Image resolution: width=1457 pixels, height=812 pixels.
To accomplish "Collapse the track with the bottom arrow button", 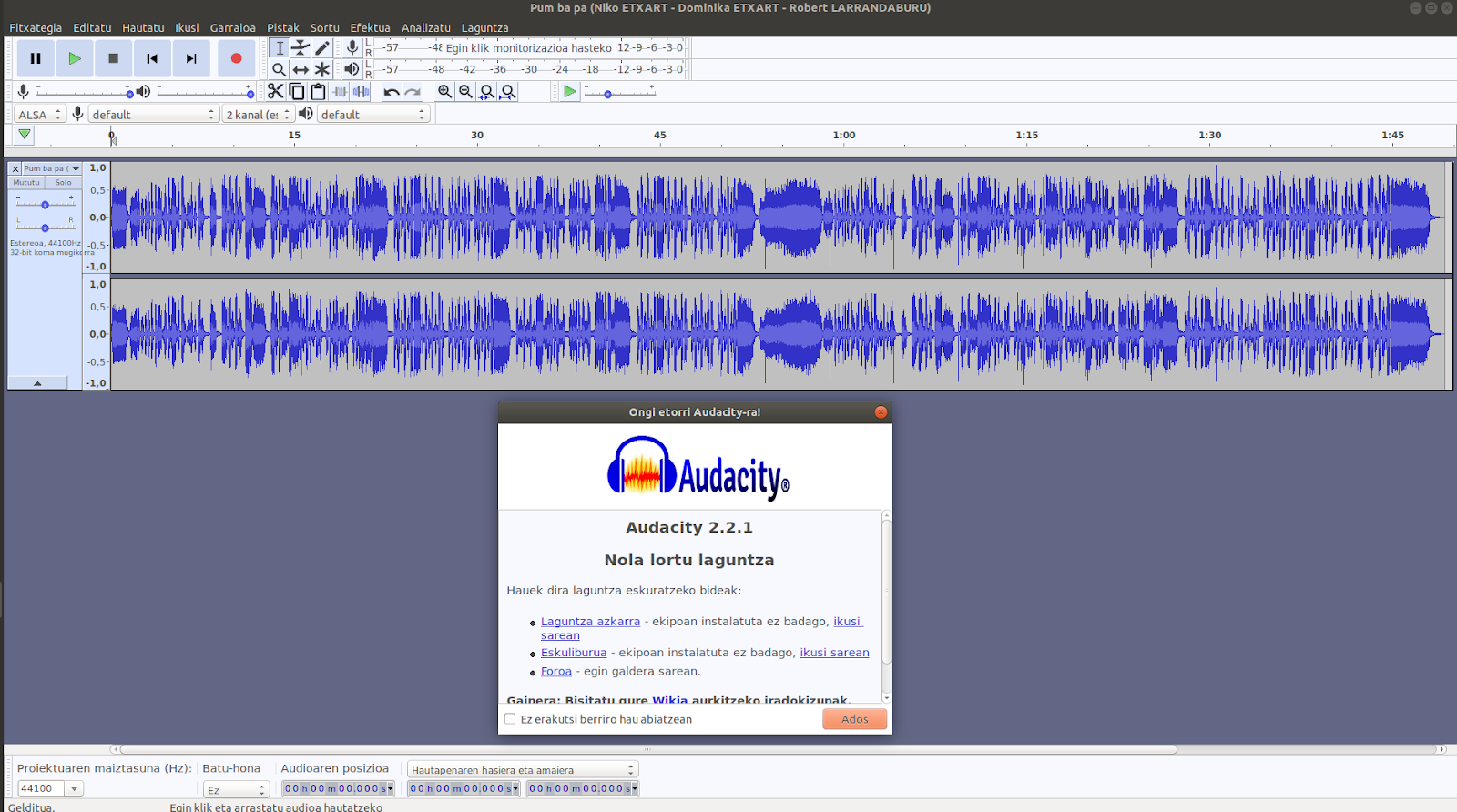I will click(x=37, y=383).
